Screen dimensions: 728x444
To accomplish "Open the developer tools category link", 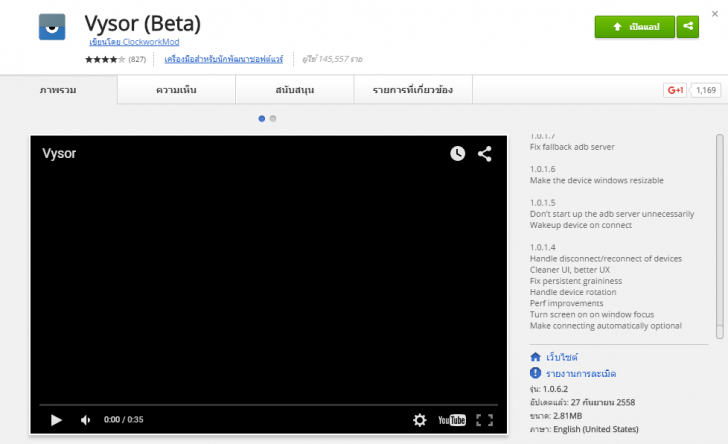I will point(223,59).
